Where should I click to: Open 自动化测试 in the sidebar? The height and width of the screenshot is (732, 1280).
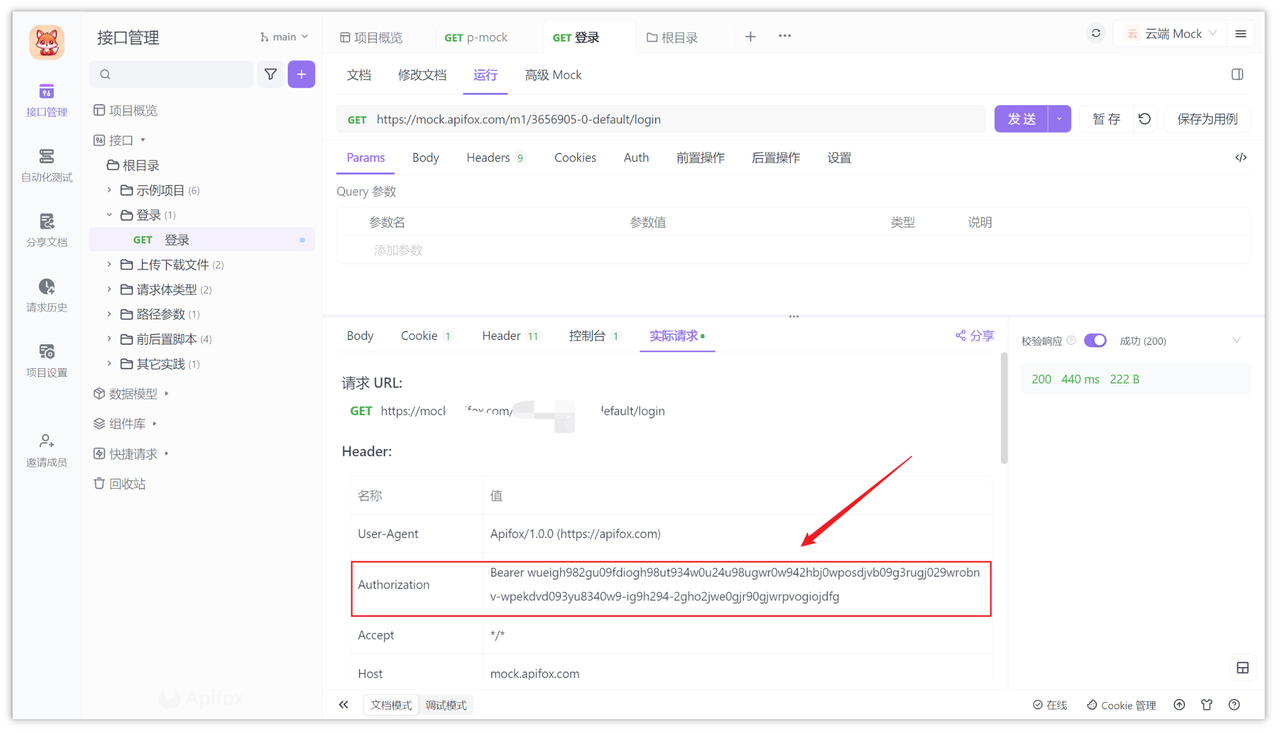(46, 165)
